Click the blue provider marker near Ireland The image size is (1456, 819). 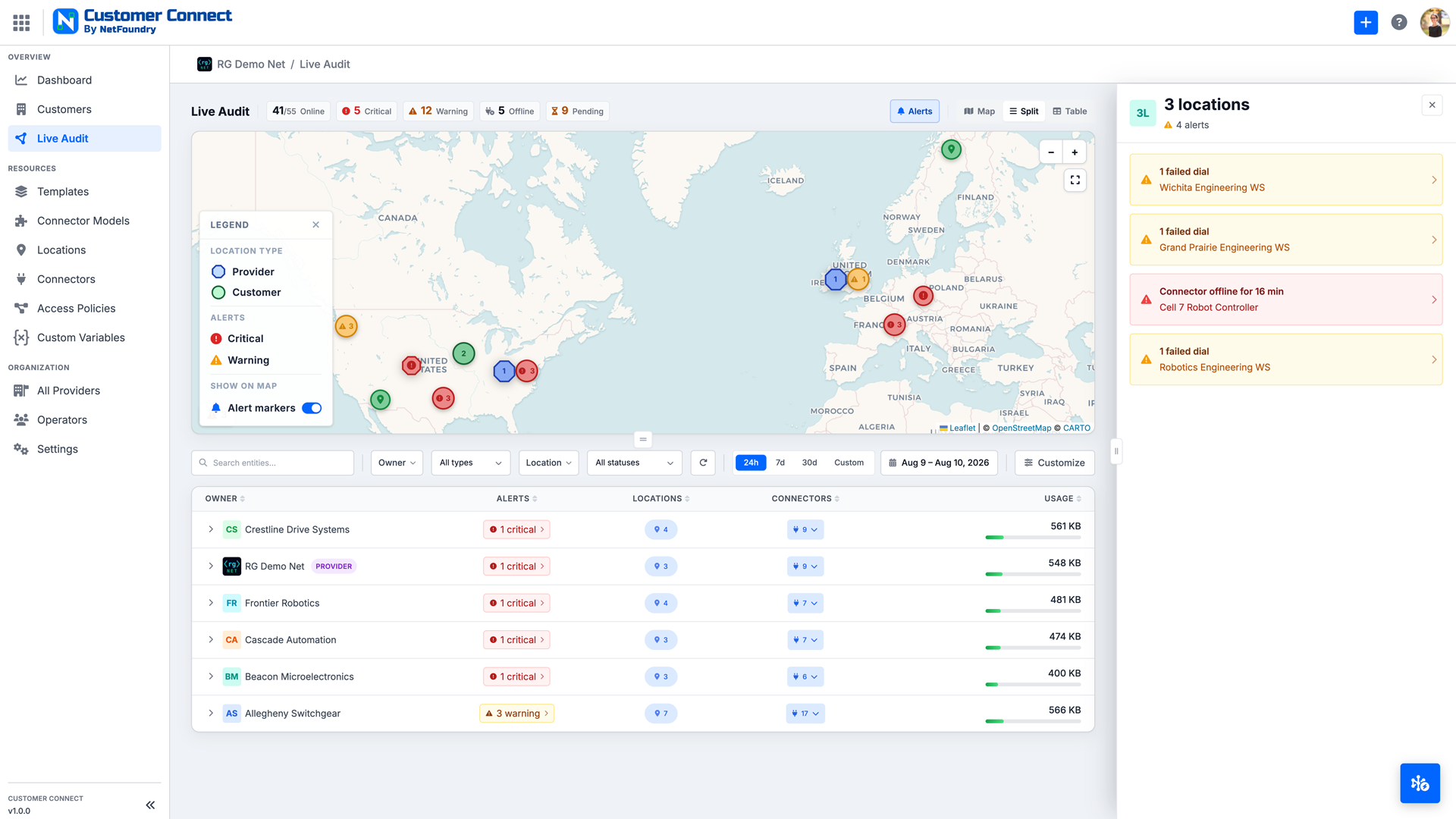835,279
